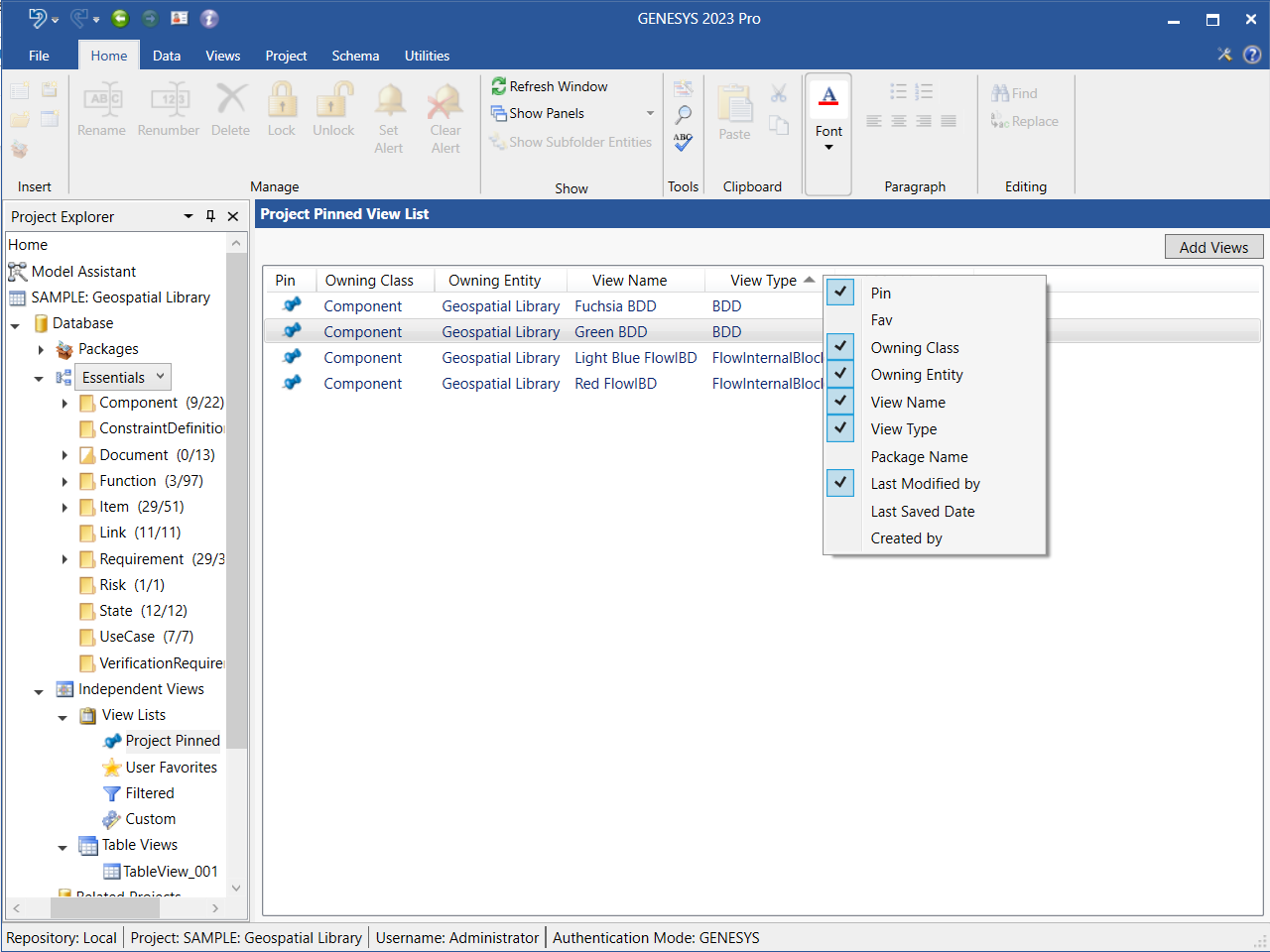
Task: Switch to the Schema ribbon tab
Action: pyautogui.click(x=355, y=57)
